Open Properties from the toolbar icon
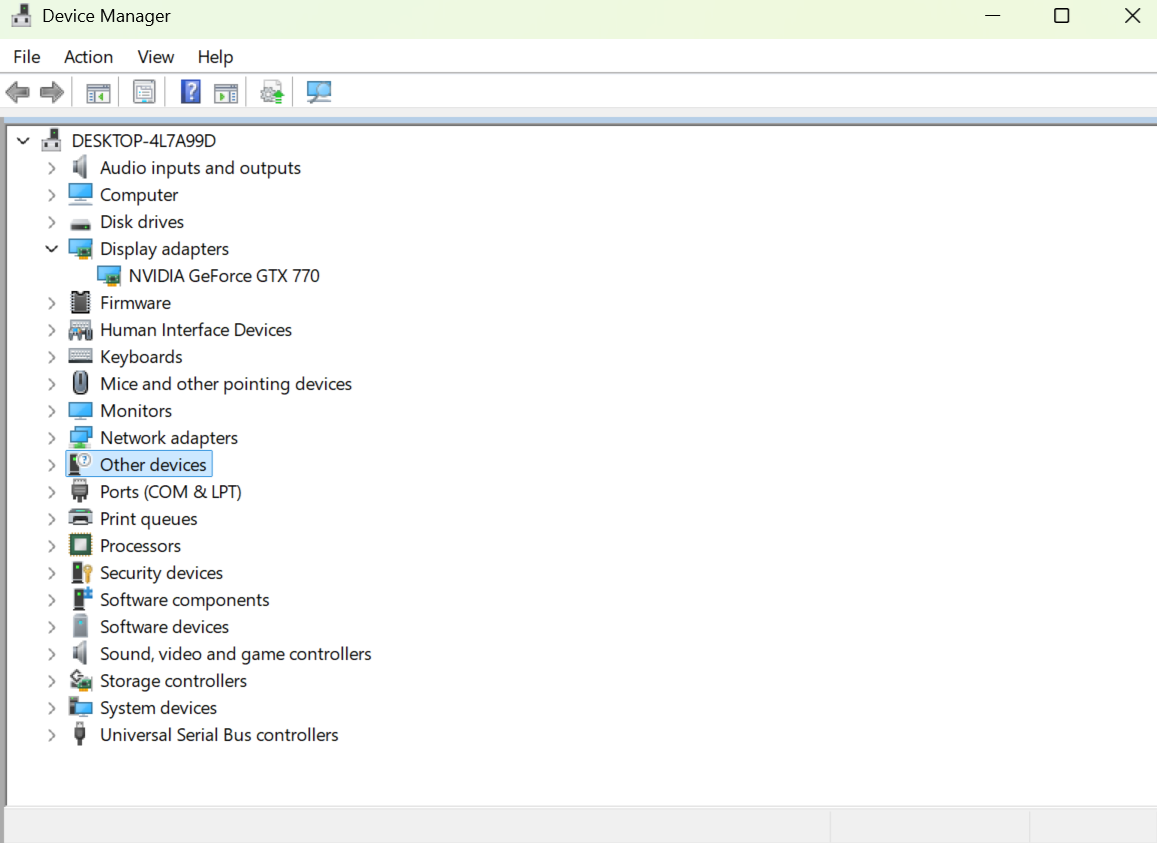This screenshot has height=843, width=1157. click(144, 93)
